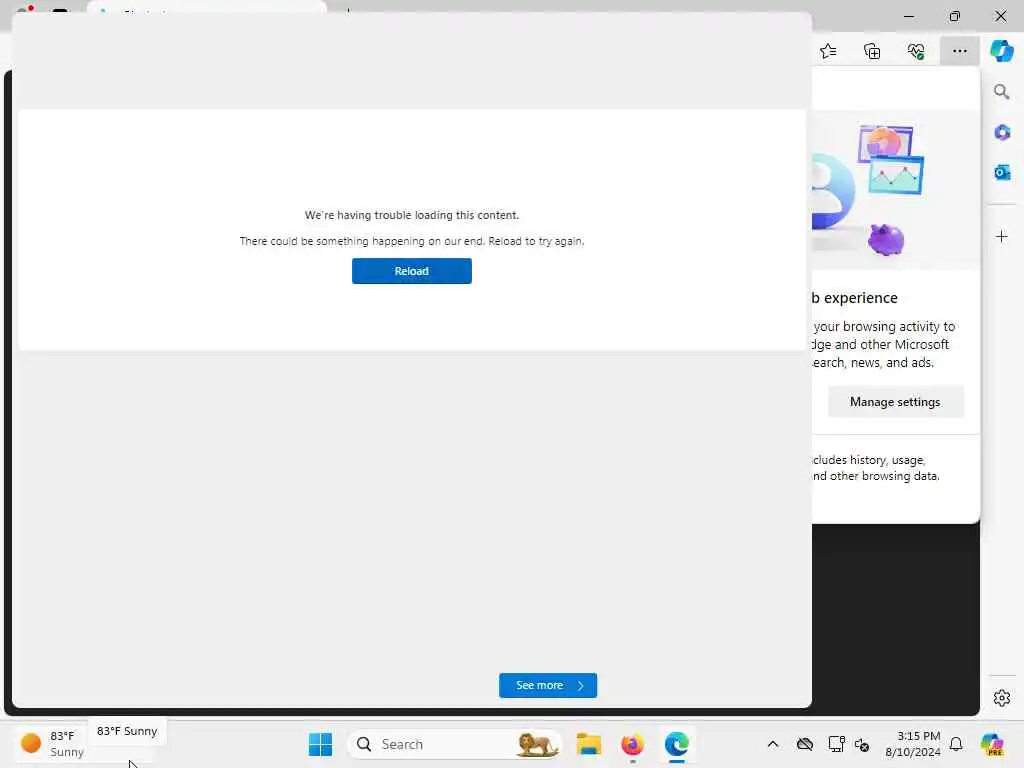Click the cloud sync tray icon
1024x768 pixels.
point(805,744)
